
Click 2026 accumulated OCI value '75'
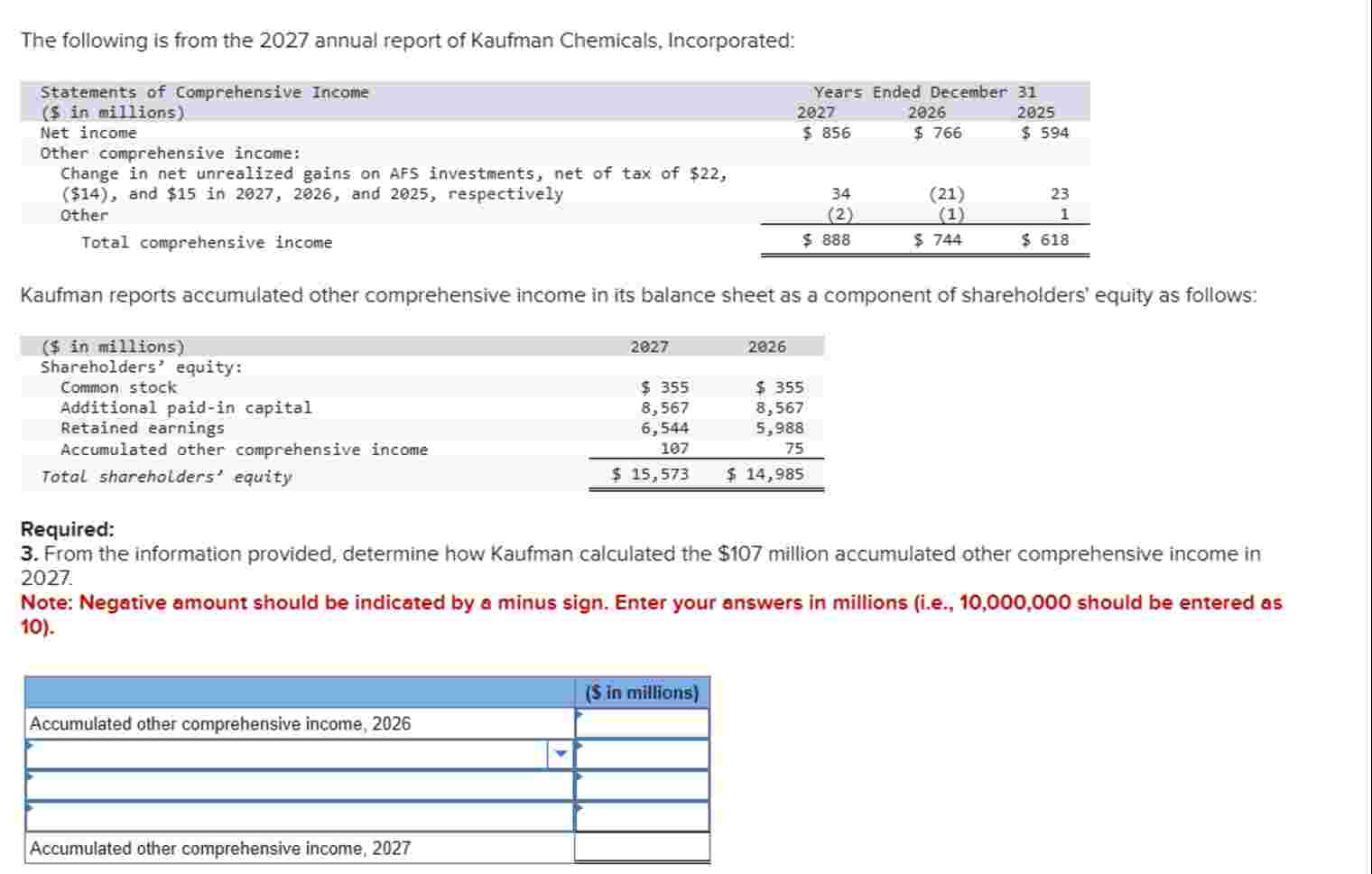(794, 449)
